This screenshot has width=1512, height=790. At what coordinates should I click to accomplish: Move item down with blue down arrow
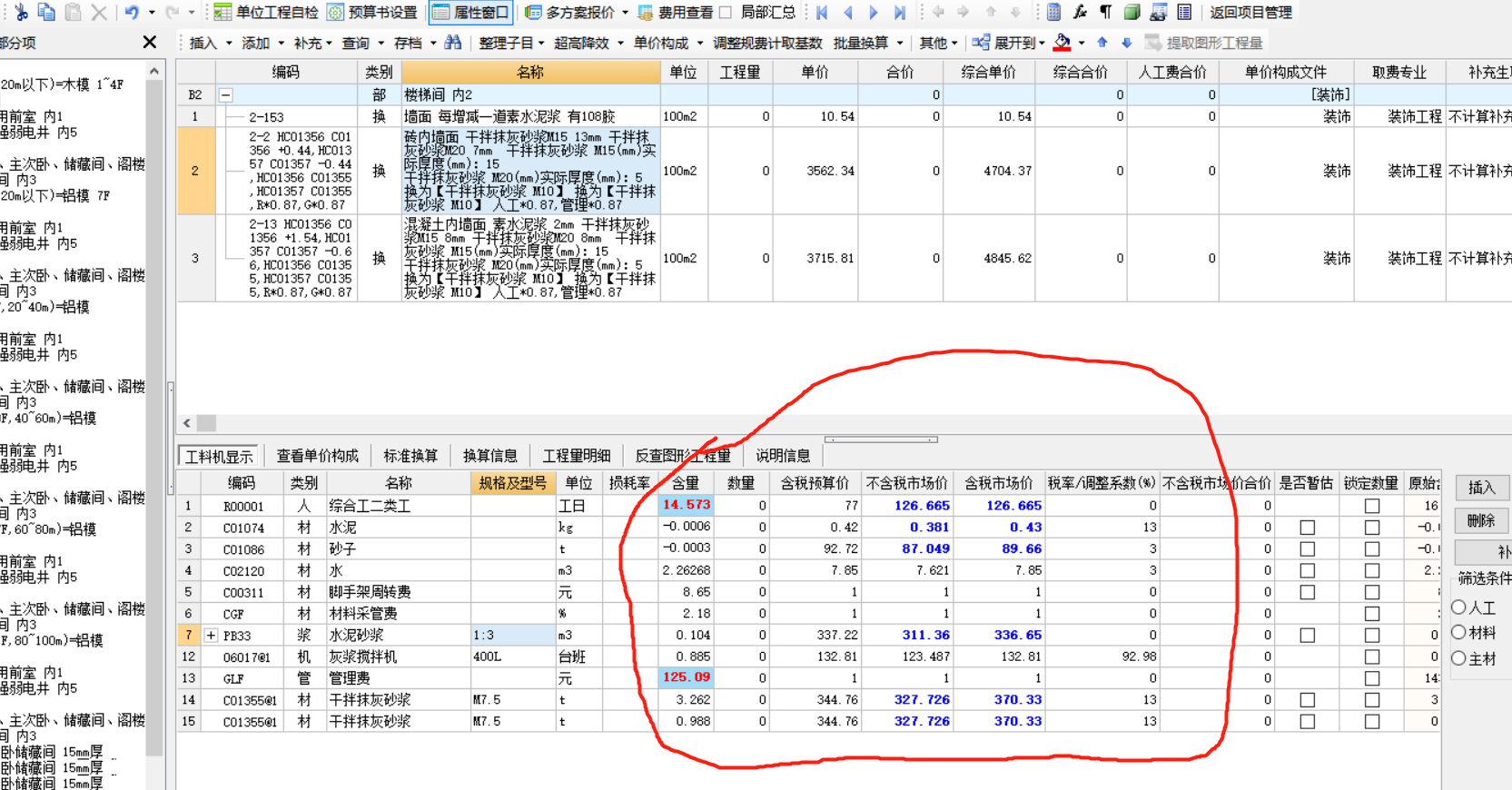click(1127, 43)
